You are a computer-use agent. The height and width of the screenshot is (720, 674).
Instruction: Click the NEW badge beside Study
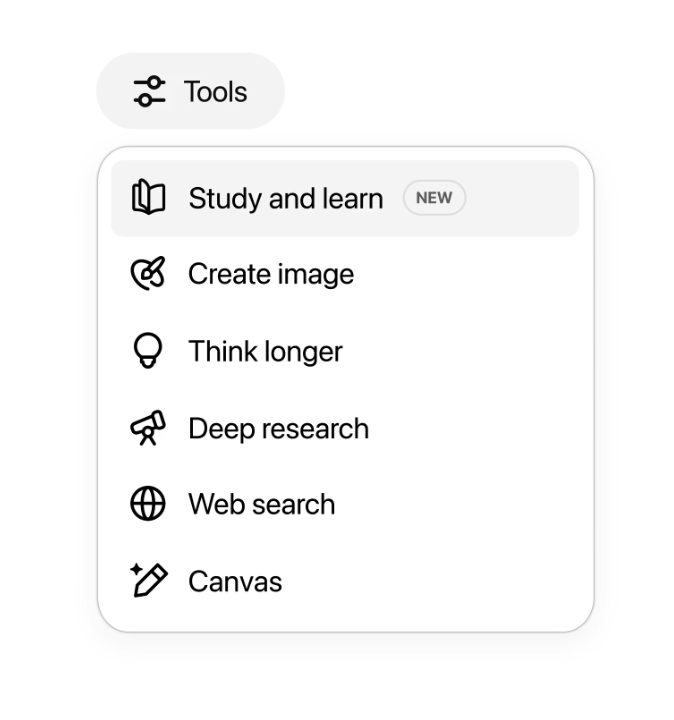click(x=434, y=198)
